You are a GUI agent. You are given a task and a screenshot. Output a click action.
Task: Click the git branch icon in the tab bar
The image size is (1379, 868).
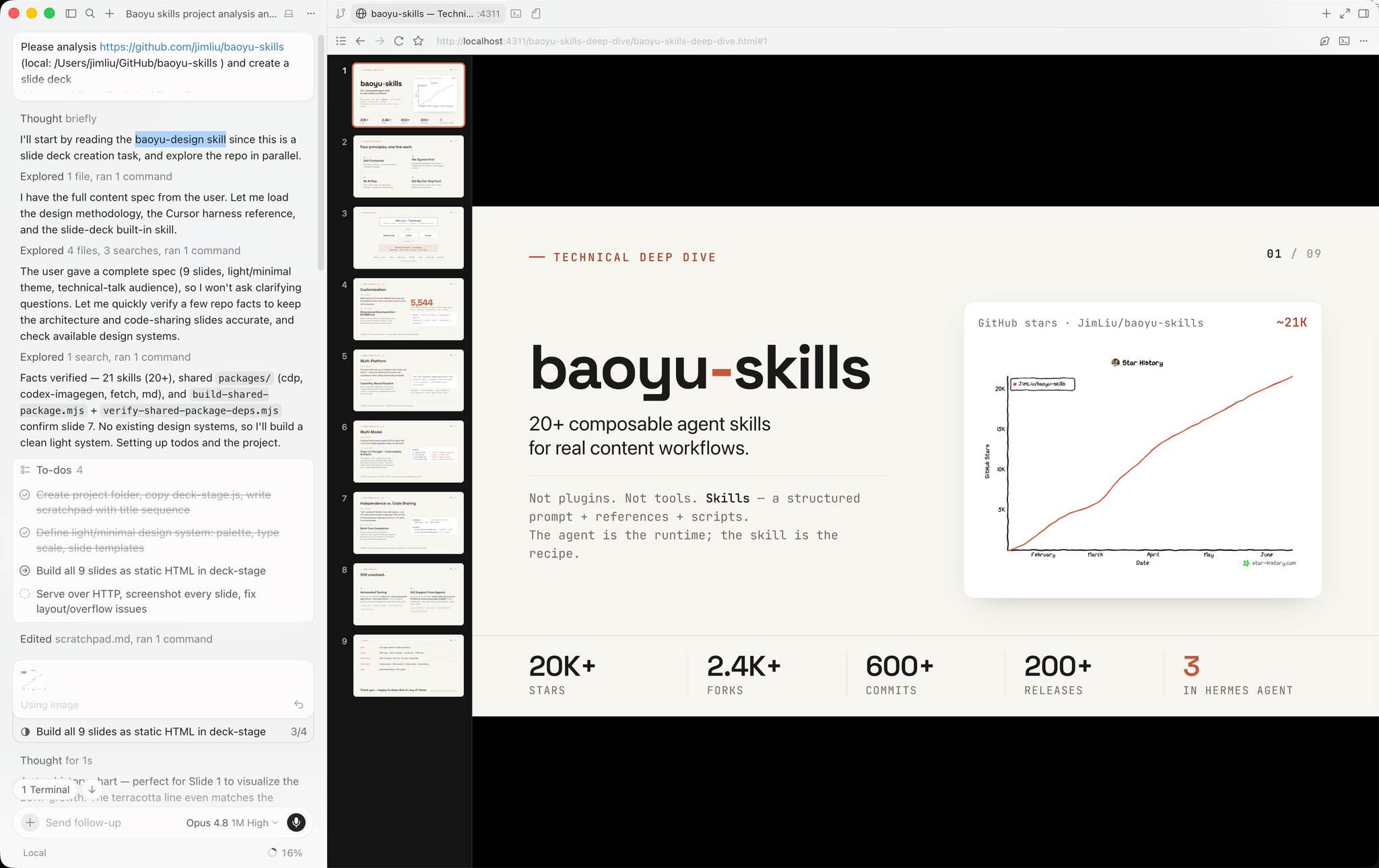pyautogui.click(x=341, y=13)
